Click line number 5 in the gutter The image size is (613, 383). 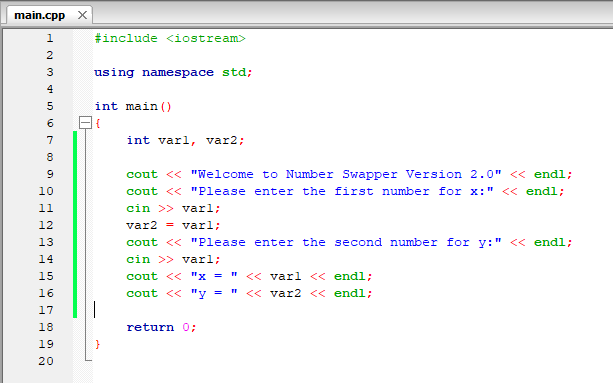coord(50,106)
